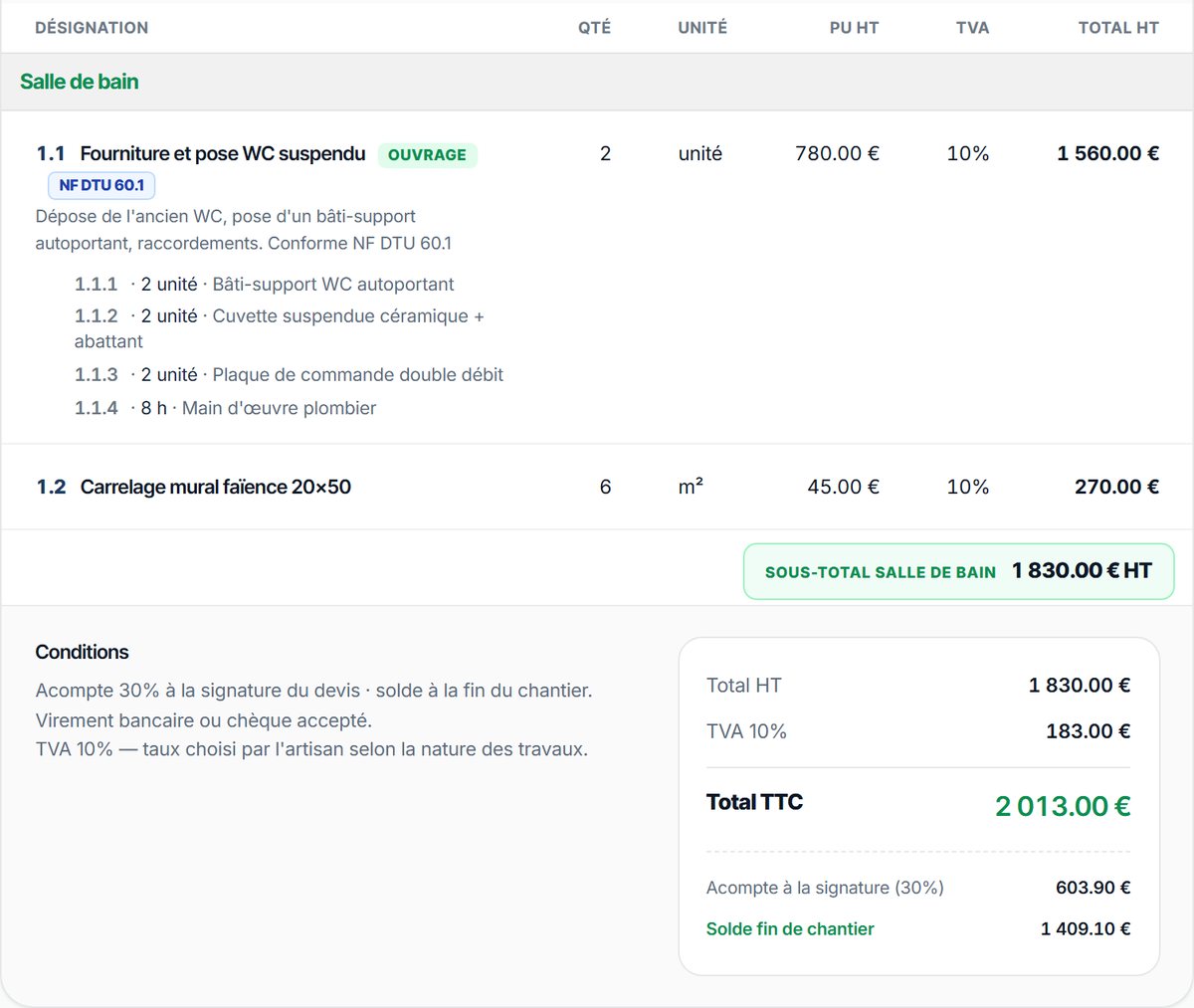This screenshot has height=1008, width=1194.
Task: Click the TVA amount 183.00 €
Action: 1088,731
